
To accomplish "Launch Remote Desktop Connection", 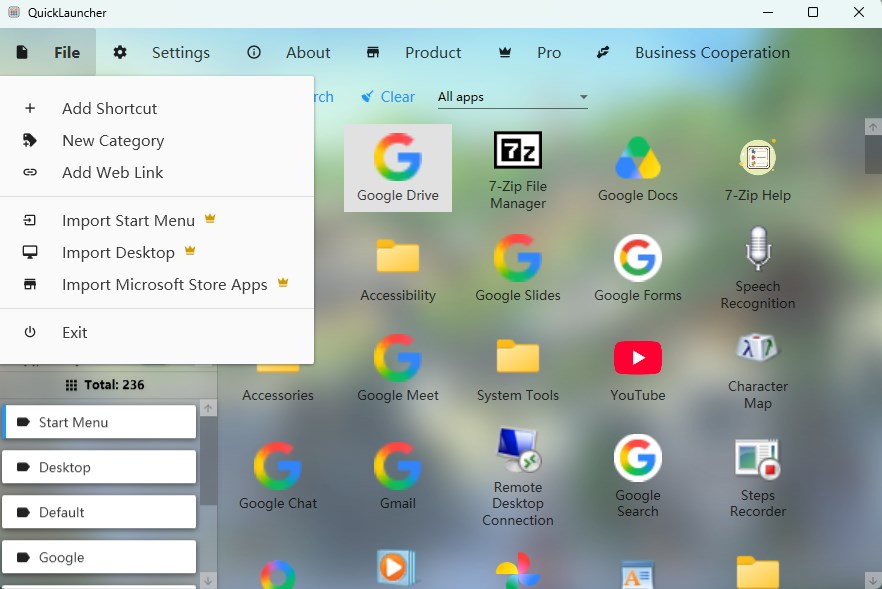I will (518, 477).
